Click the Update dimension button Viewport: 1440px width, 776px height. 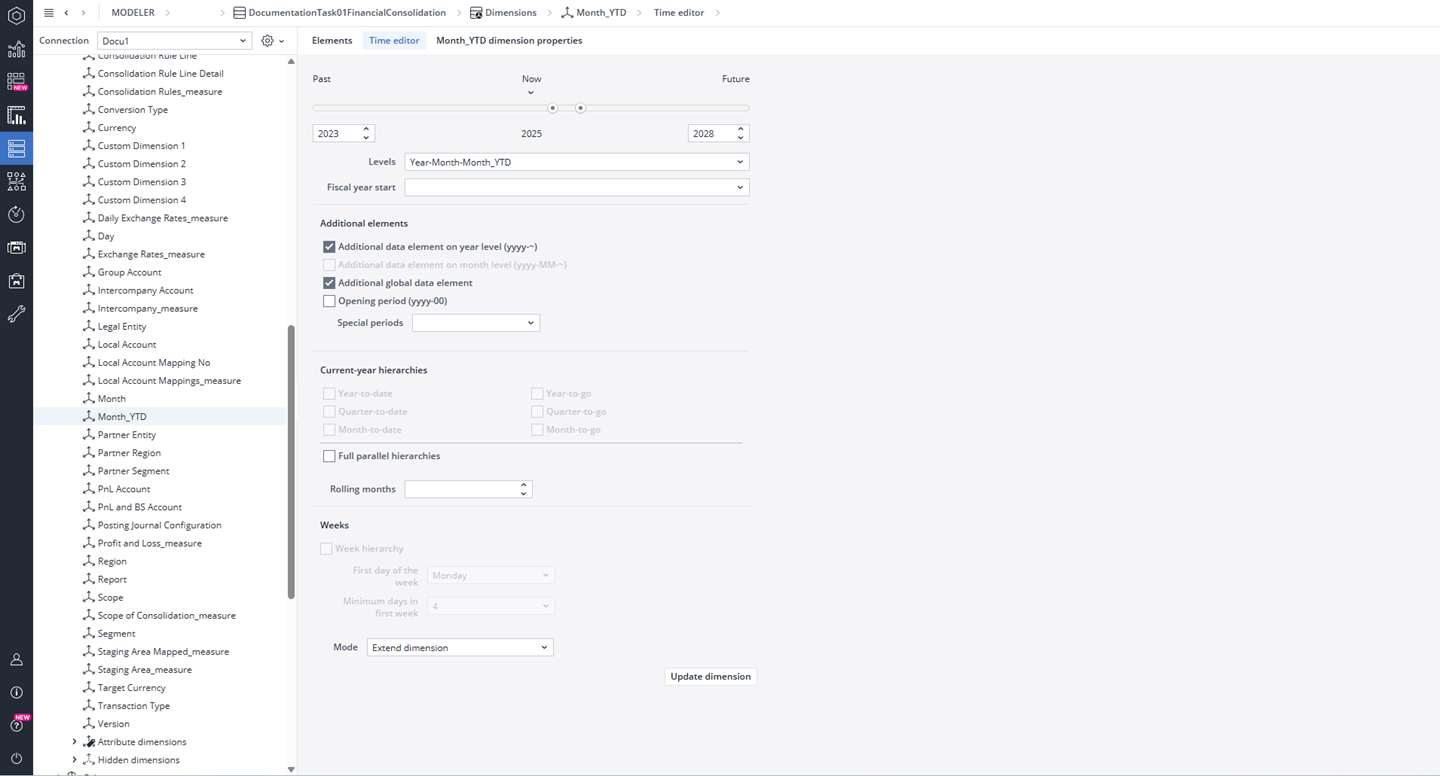(x=710, y=677)
